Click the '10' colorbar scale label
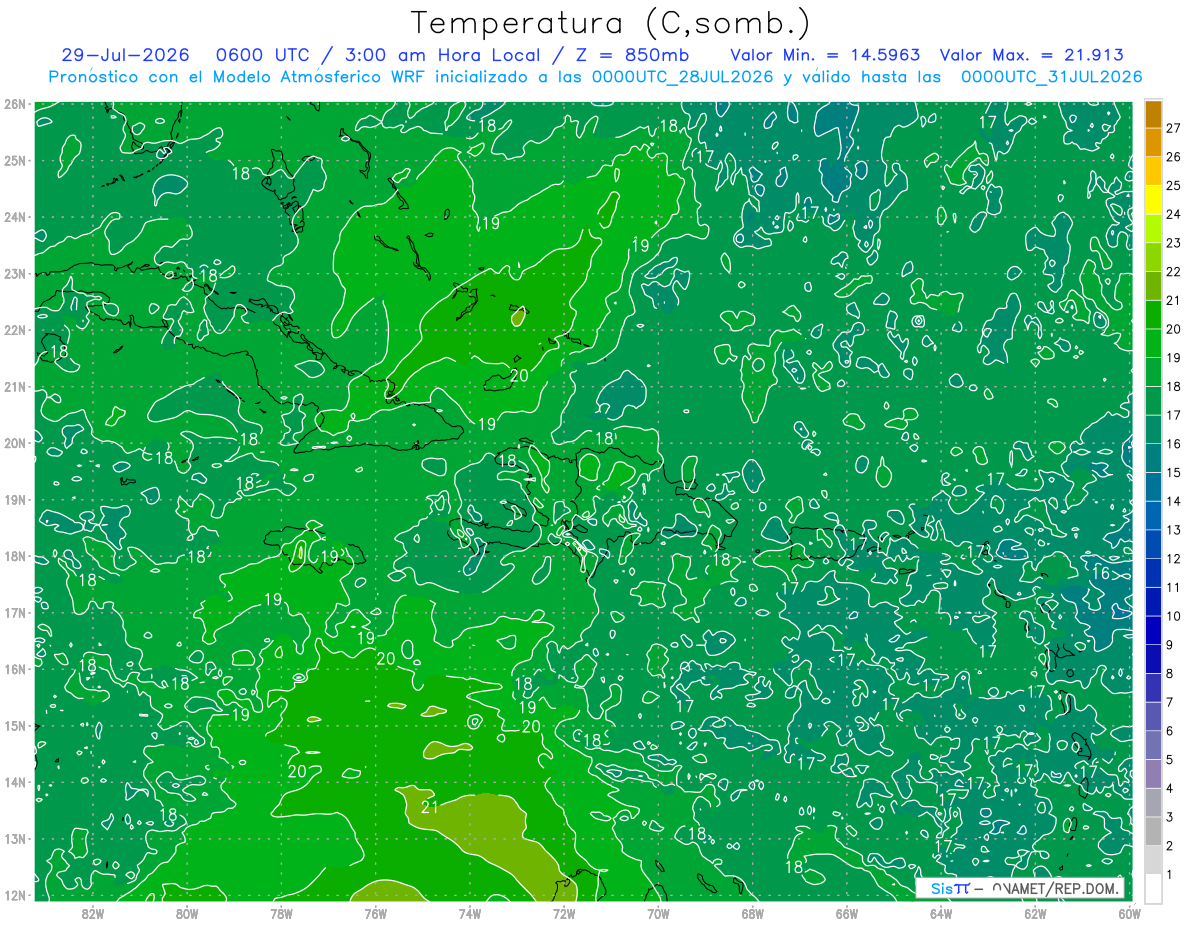Viewport: 1200px width, 927px height. (1174, 616)
